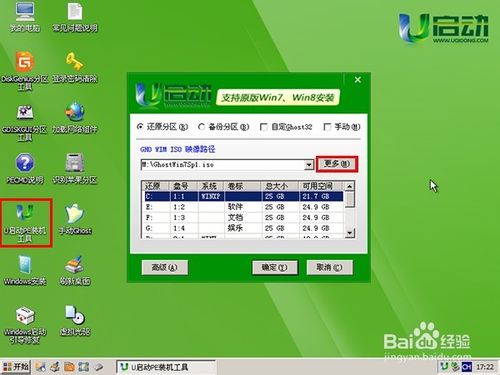Screen dimensions: 500x375
Task: Click the last quick launch icon
Action: click(x=98, y=367)
